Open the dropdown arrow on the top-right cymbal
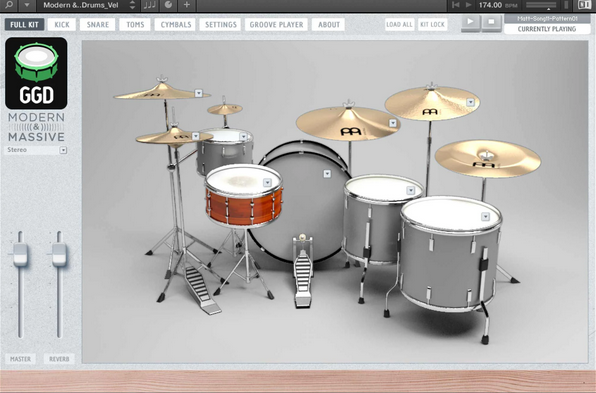Image resolution: width=596 pixels, height=393 pixels. (471, 102)
